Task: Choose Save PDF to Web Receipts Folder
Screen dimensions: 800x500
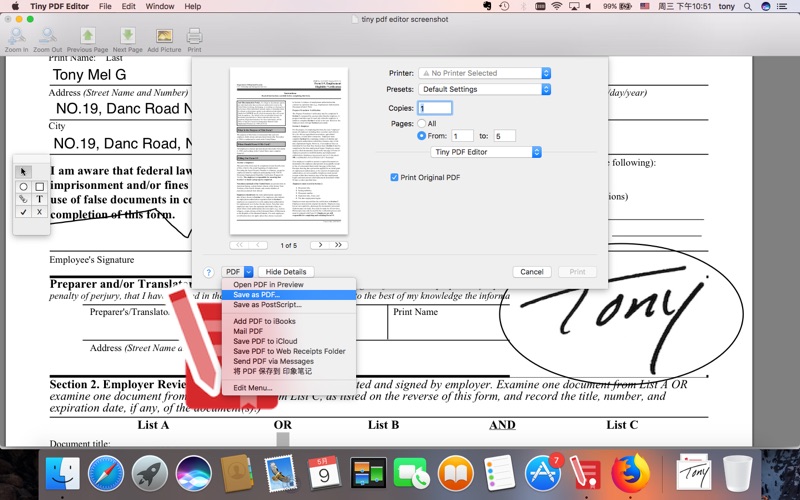Action: coord(288,351)
